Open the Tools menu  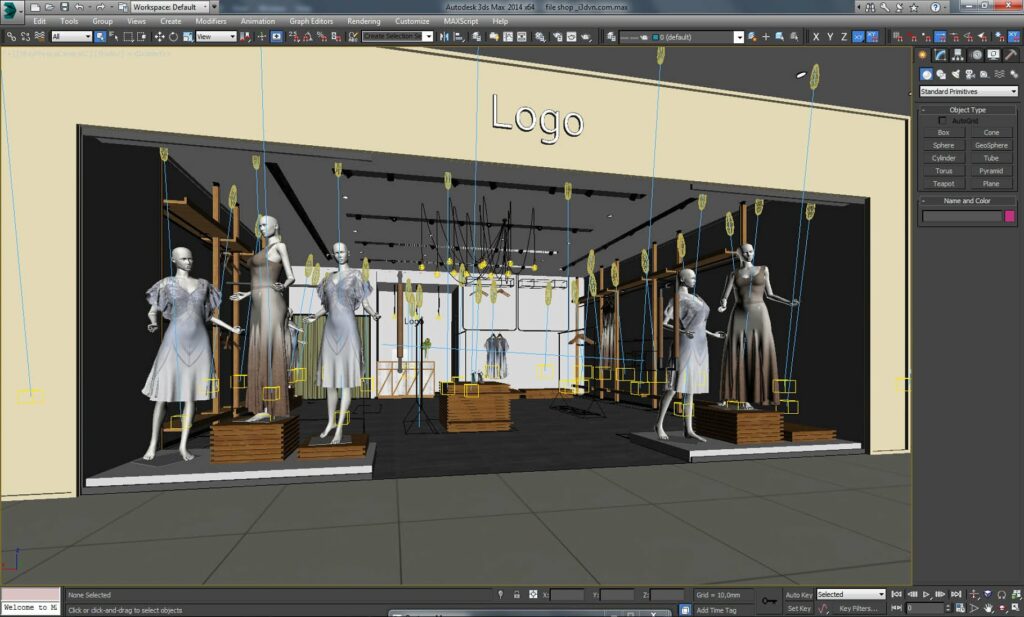coord(69,21)
